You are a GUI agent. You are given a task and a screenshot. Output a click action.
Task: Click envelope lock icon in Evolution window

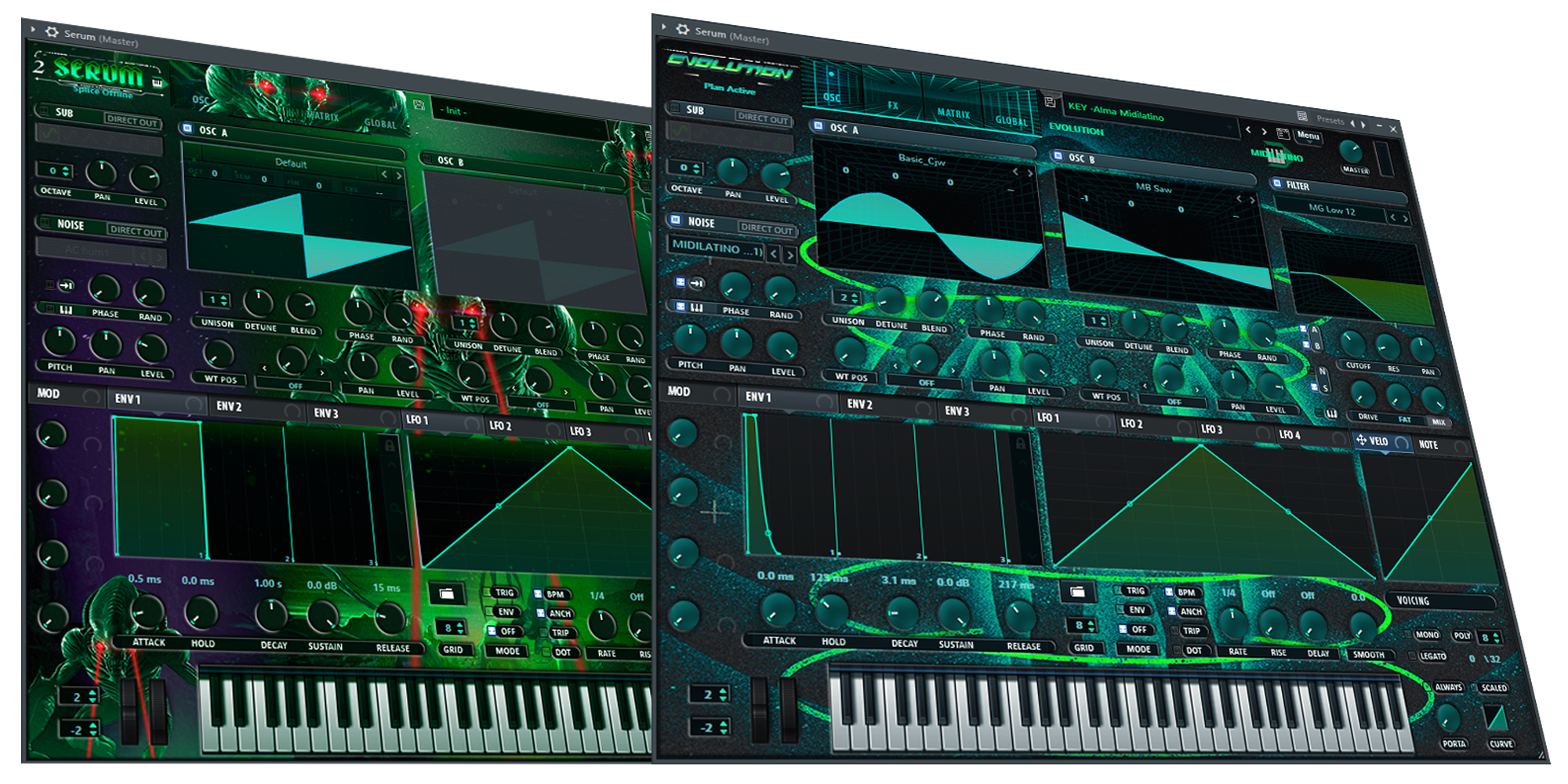[1020, 444]
